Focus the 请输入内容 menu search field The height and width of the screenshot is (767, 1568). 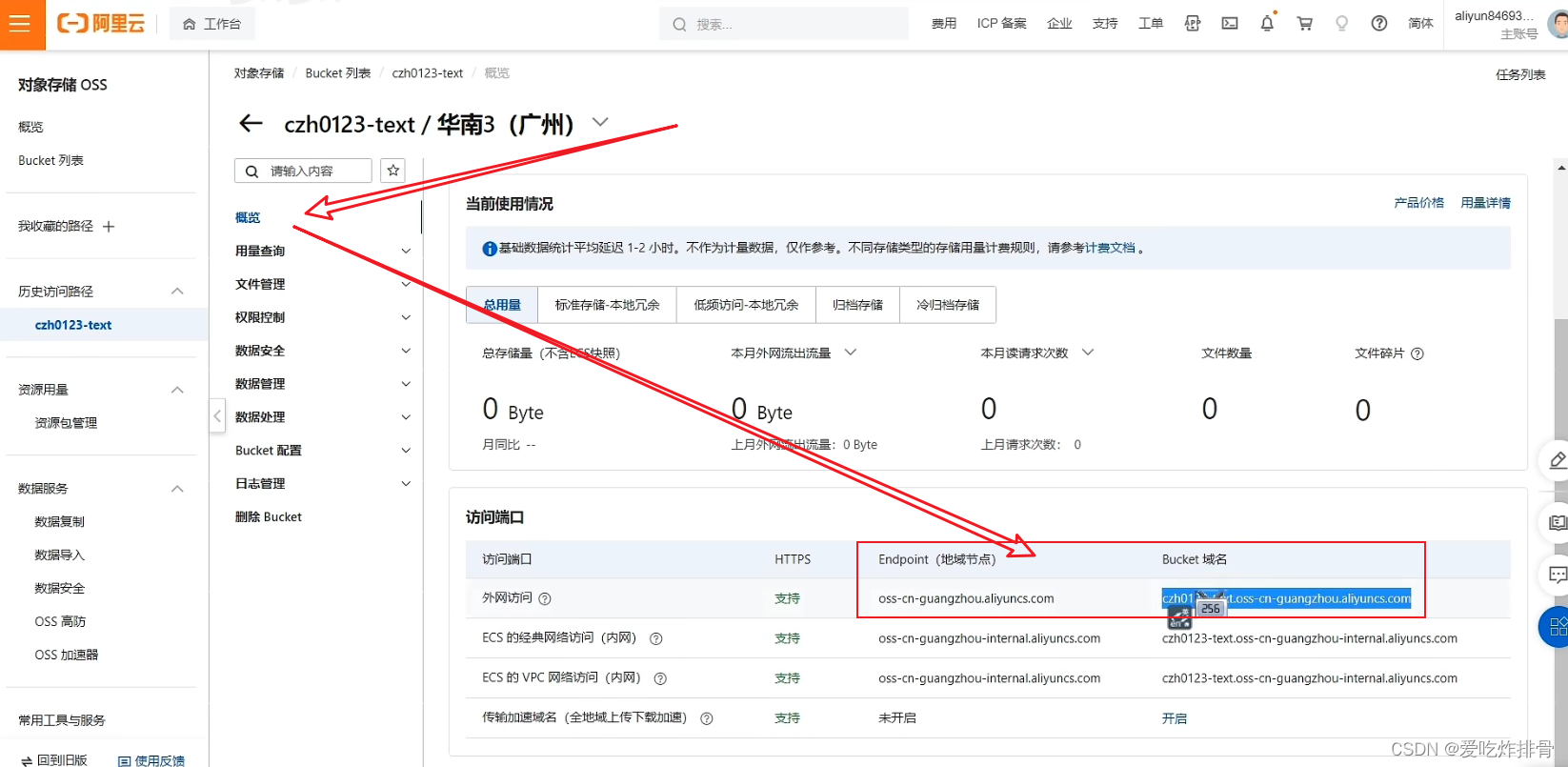point(303,171)
